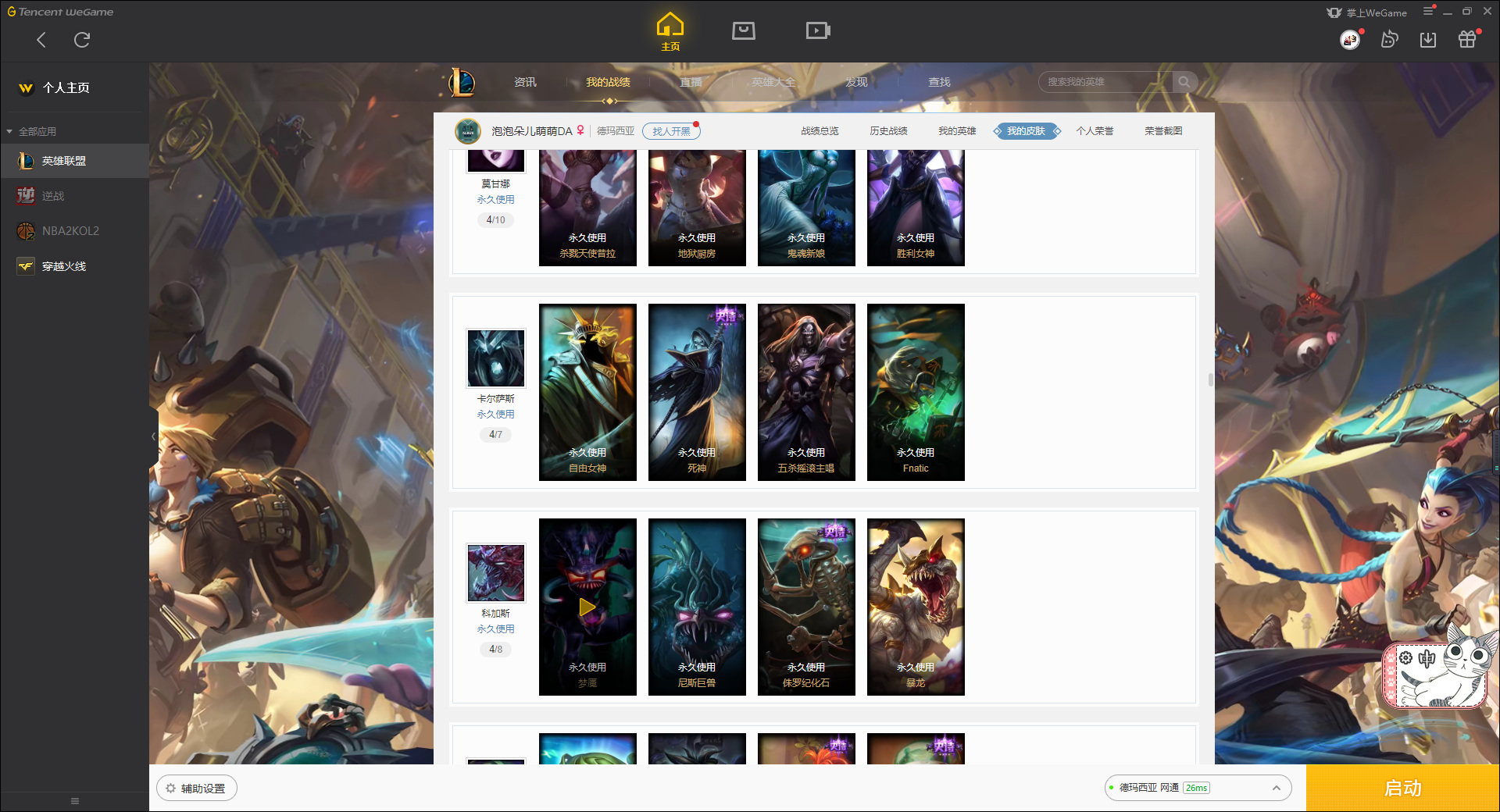
Task: Click the 4/8 skin count badge
Action: tap(495, 649)
